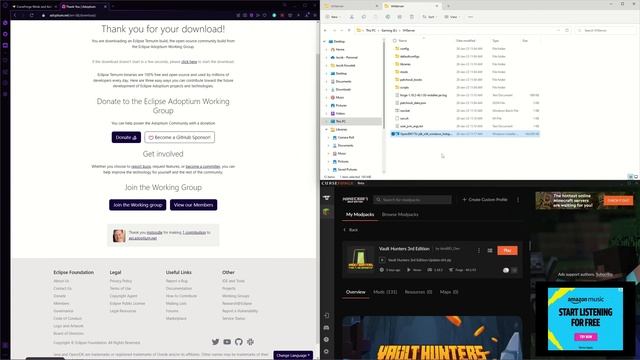Open the View dropdown in File Explorer

tap(451, 17)
